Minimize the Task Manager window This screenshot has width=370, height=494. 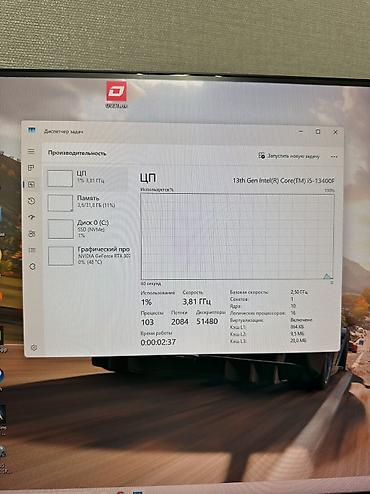pos(301,132)
